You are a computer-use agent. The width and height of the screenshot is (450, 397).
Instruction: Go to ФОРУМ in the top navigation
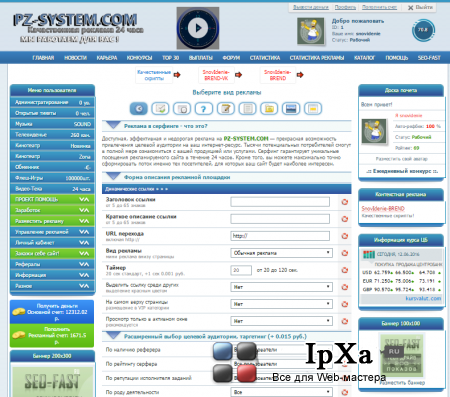(x=231, y=58)
